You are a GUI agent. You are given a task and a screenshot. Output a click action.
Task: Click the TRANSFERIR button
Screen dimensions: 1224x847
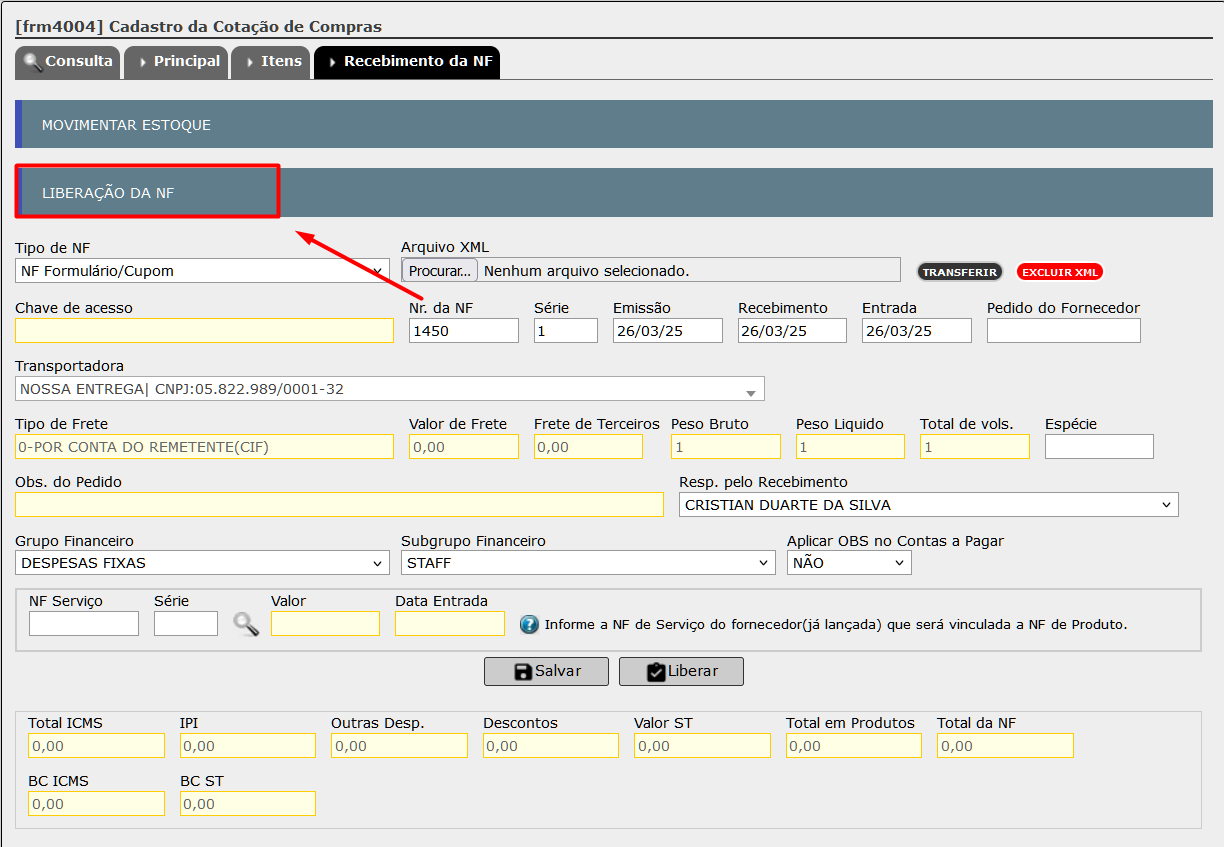click(960, 272)
